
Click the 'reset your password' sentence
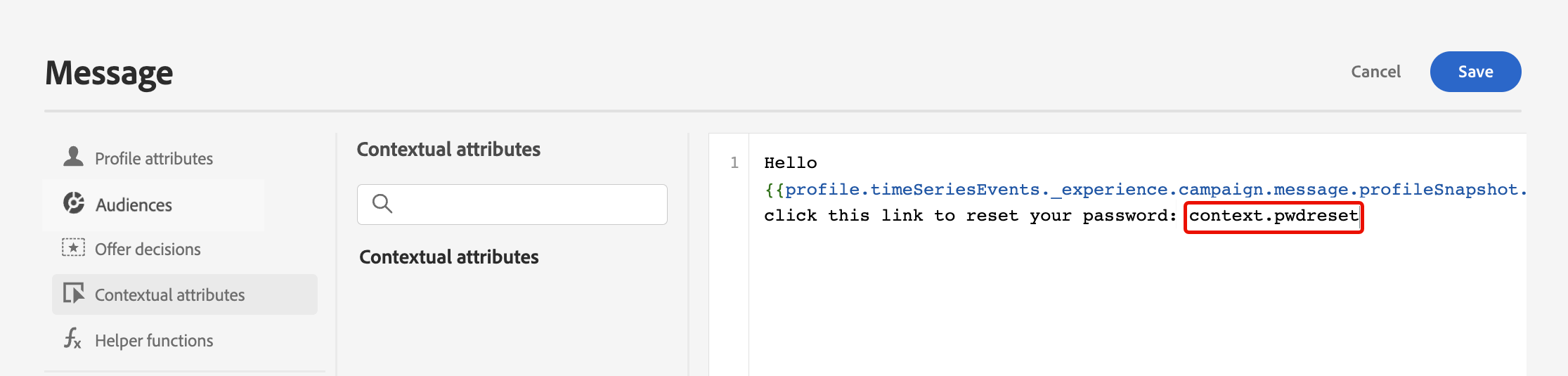971,216
